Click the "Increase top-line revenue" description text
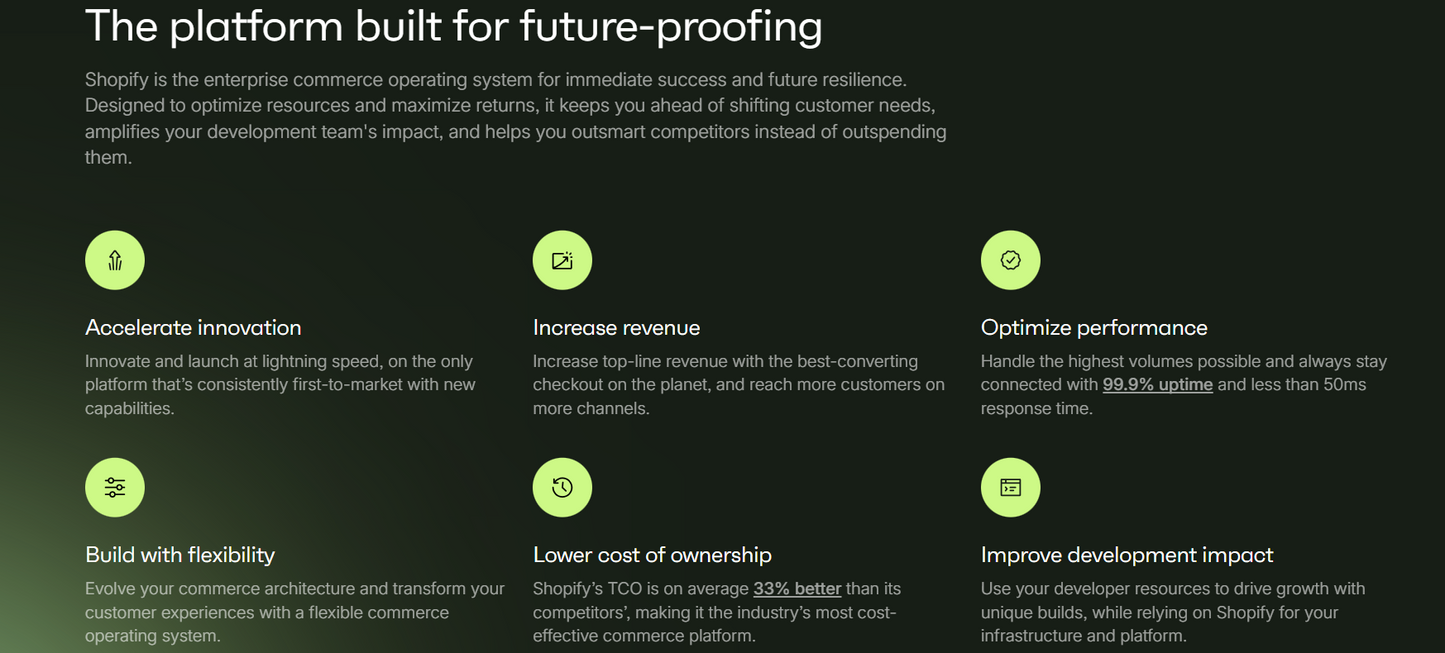This screenshot has height=653, width=1445. pyautogui.click(x=738, y=385)
